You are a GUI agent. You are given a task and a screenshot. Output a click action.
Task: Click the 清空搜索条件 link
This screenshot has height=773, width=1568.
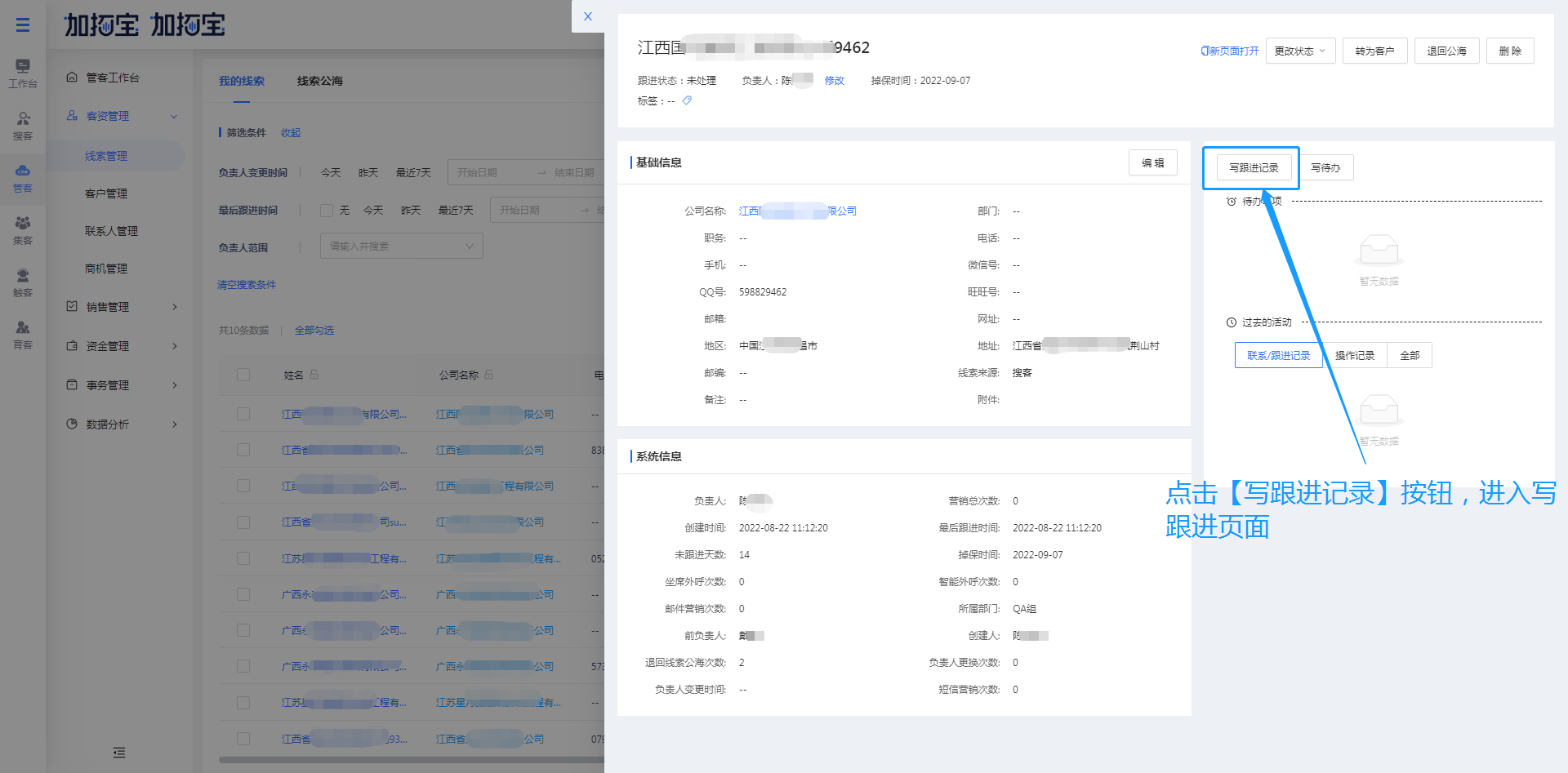coord(247,285)
